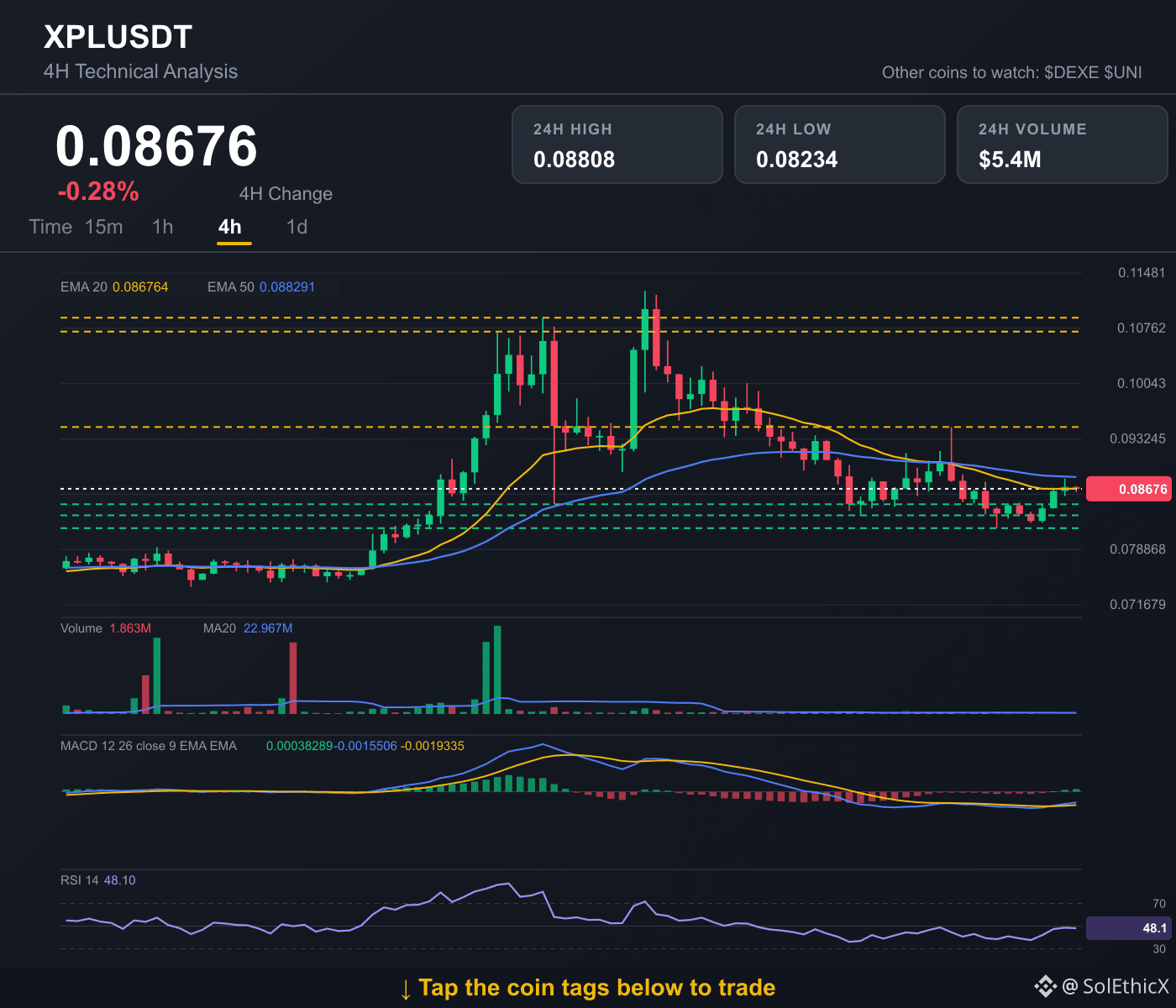Open the $DEXE coin tag
The width and height of the screenshot is (1176, 1008).
coord(1072,72)
